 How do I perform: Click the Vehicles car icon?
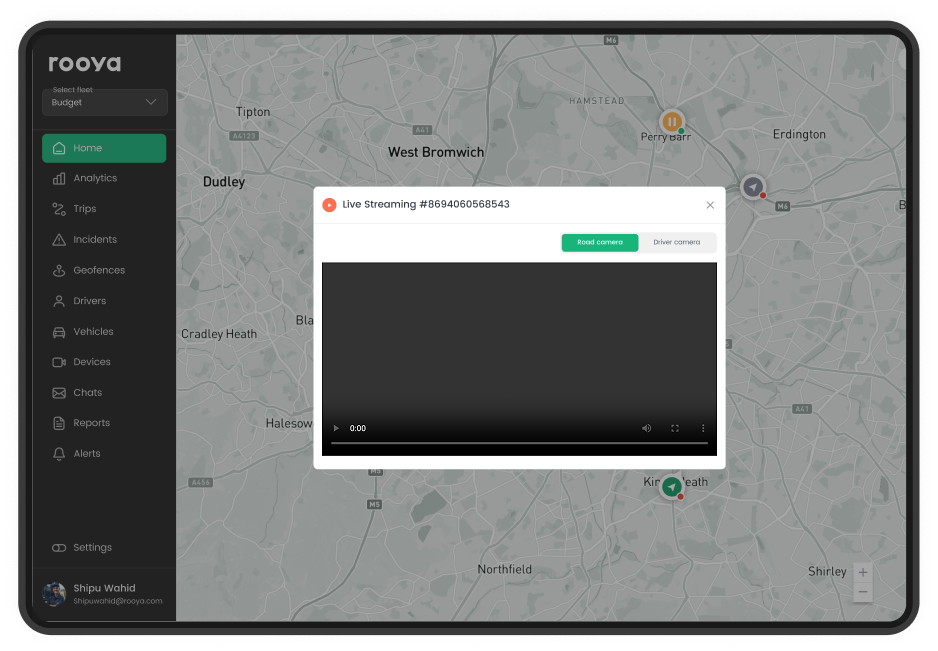coord(59,332)
